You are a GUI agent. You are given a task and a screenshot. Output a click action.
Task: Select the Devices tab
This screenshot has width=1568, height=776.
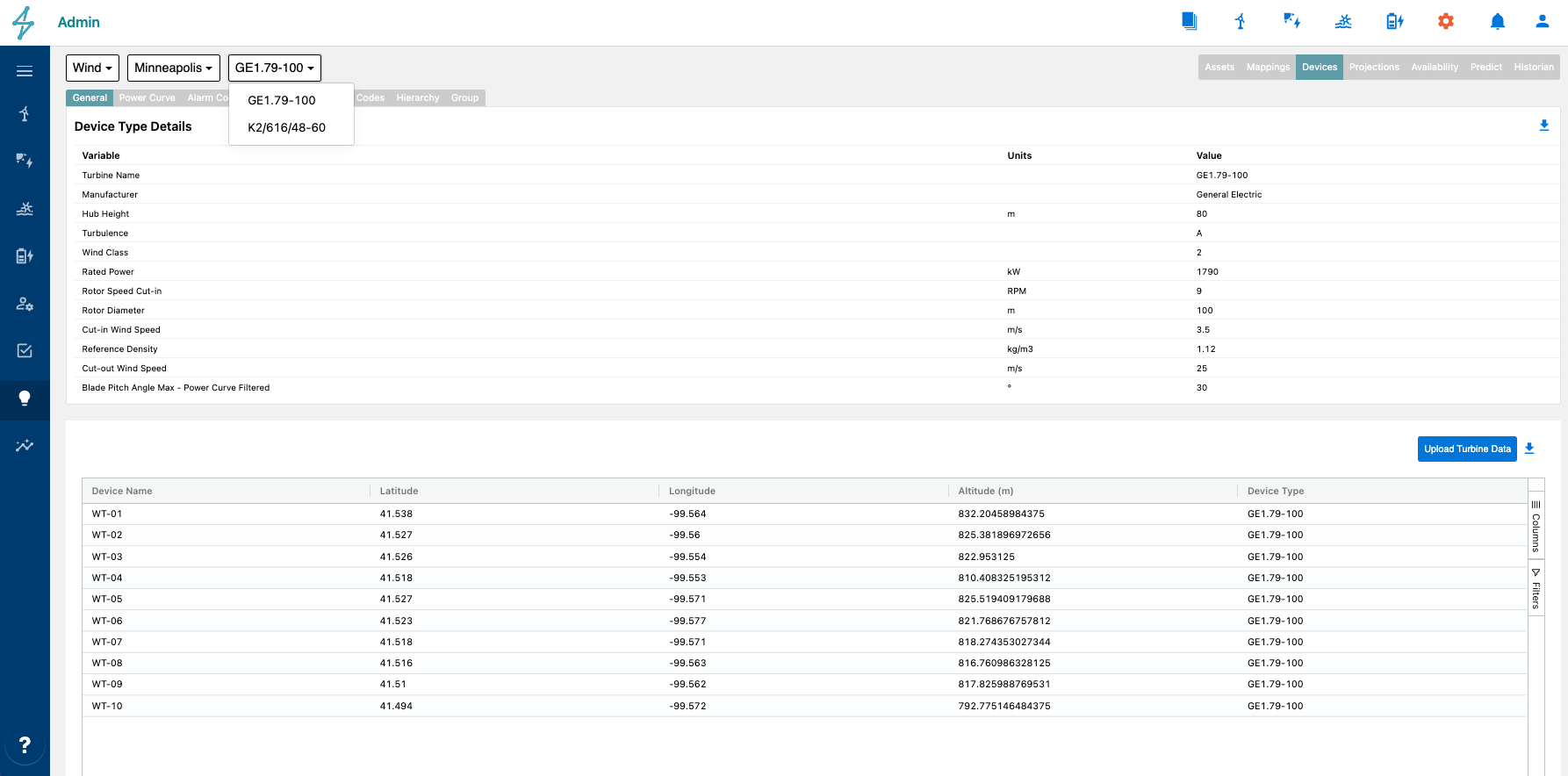pos(1320,67)
